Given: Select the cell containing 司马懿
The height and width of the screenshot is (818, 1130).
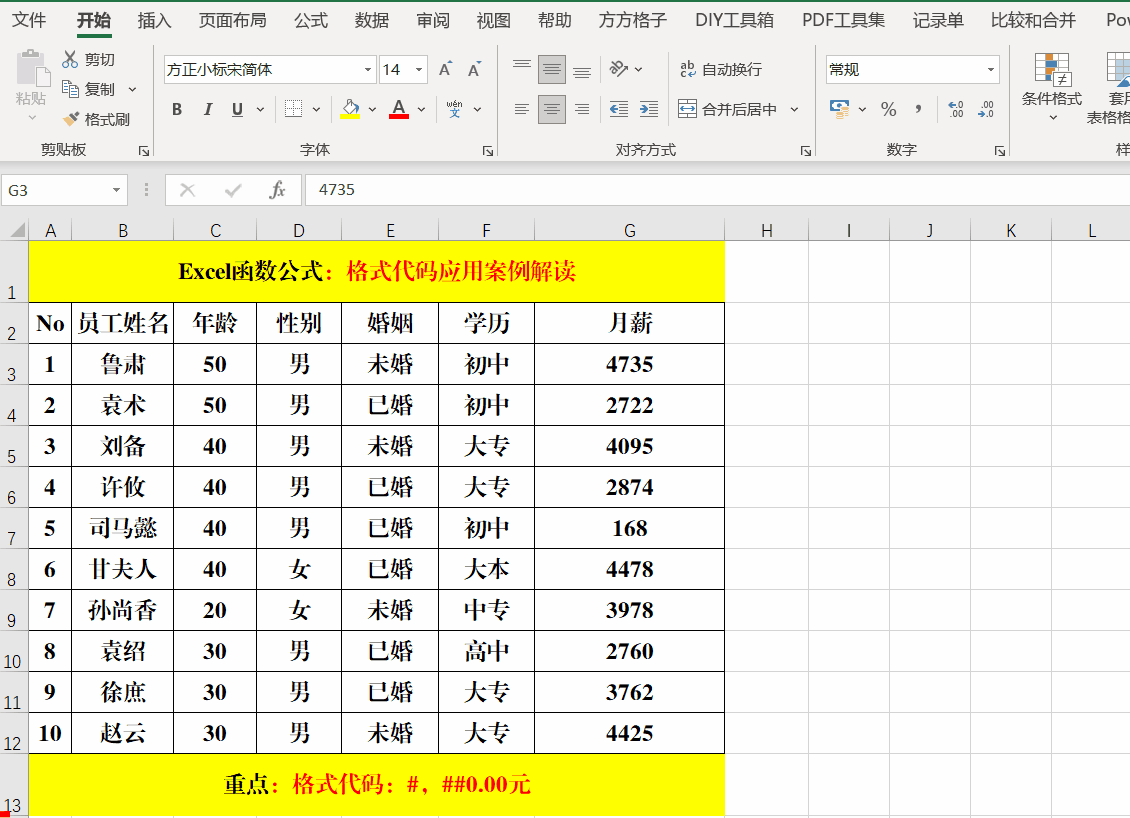Looking at the screenshot, I should 123,528.
